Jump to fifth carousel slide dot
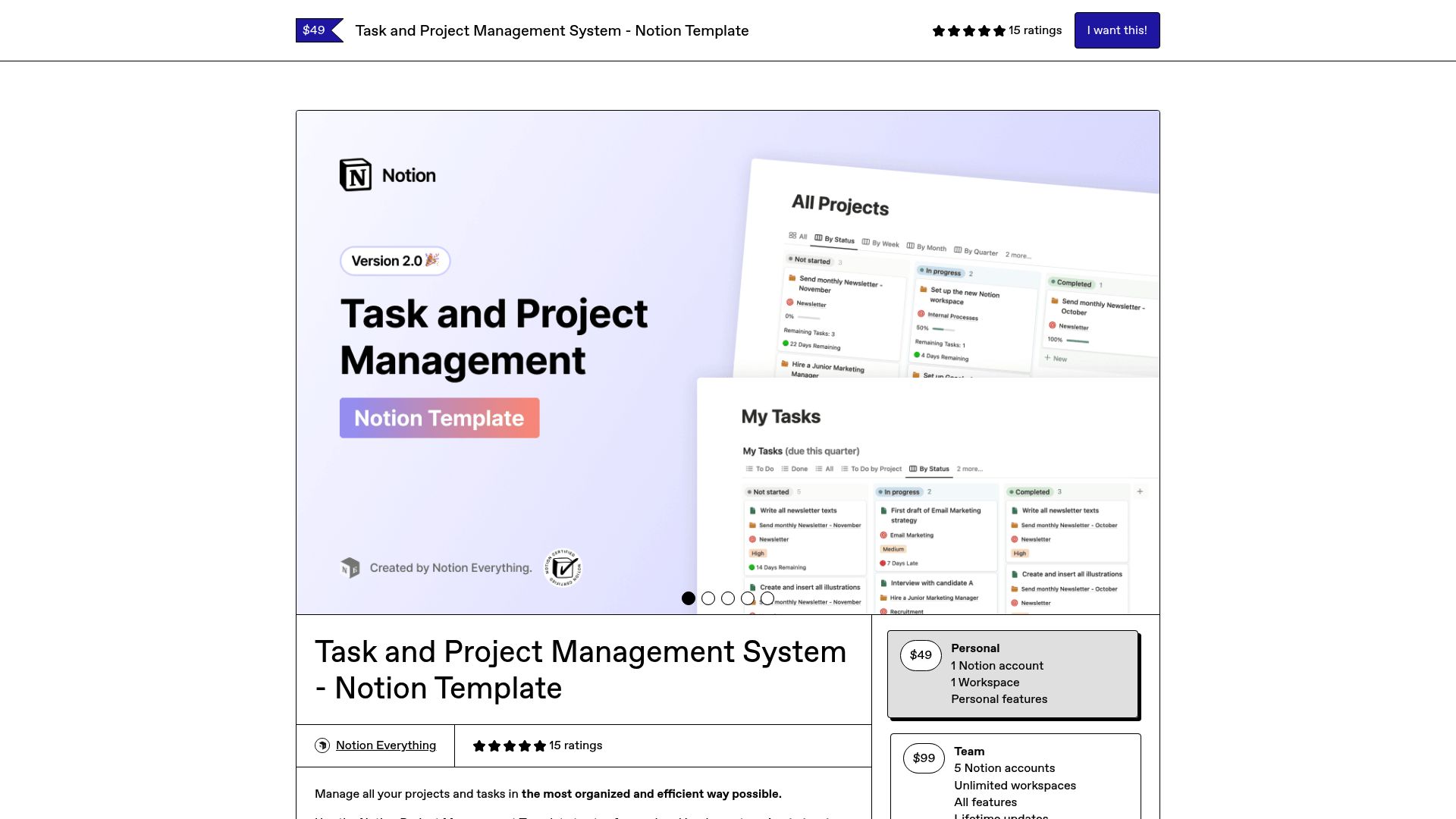The width and height of the screenshot is (1456, 819). coord(767,598)
